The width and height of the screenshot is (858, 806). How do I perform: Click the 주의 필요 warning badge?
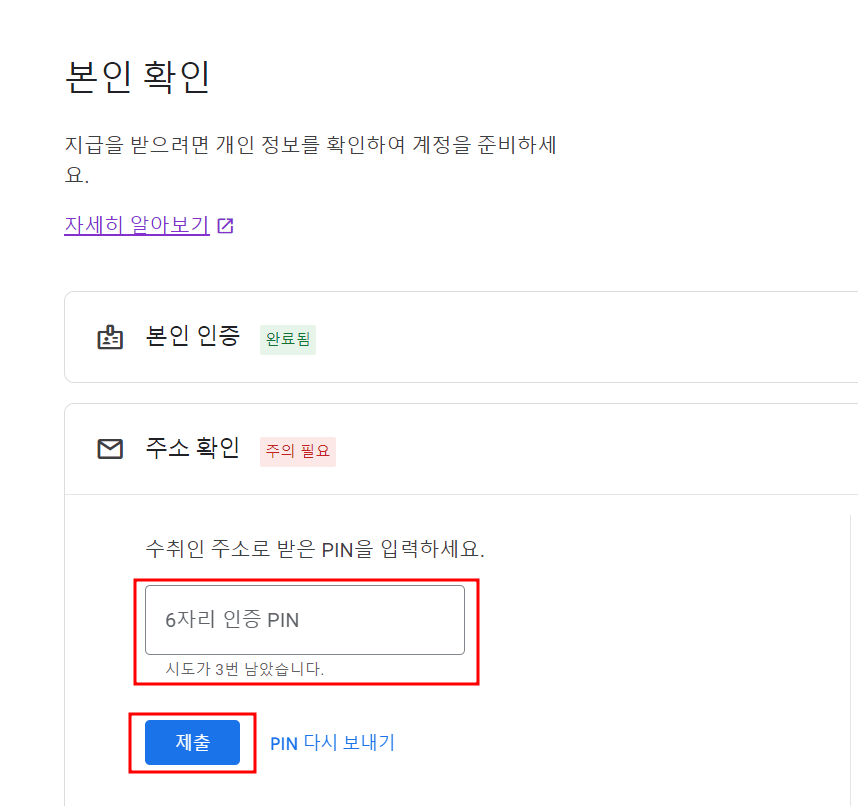(x=297, y=451)
